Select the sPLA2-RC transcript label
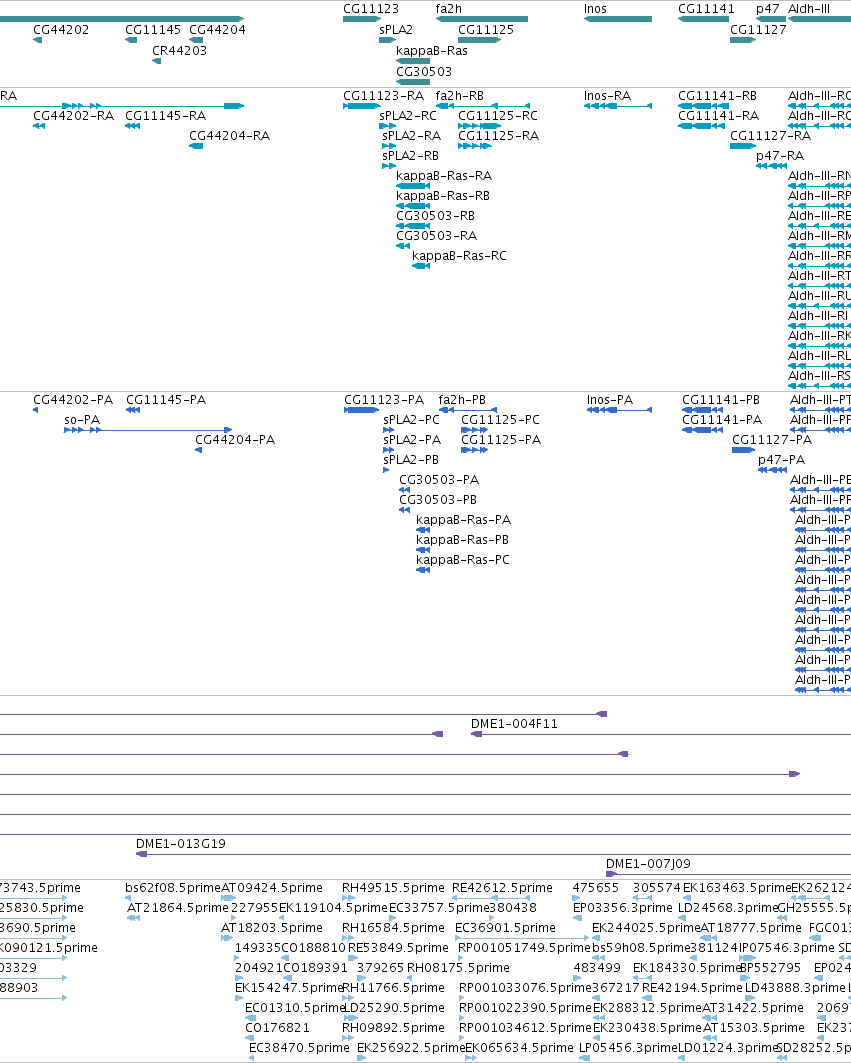The width and height of the screenshot is (851, 1063). [408, 116]
